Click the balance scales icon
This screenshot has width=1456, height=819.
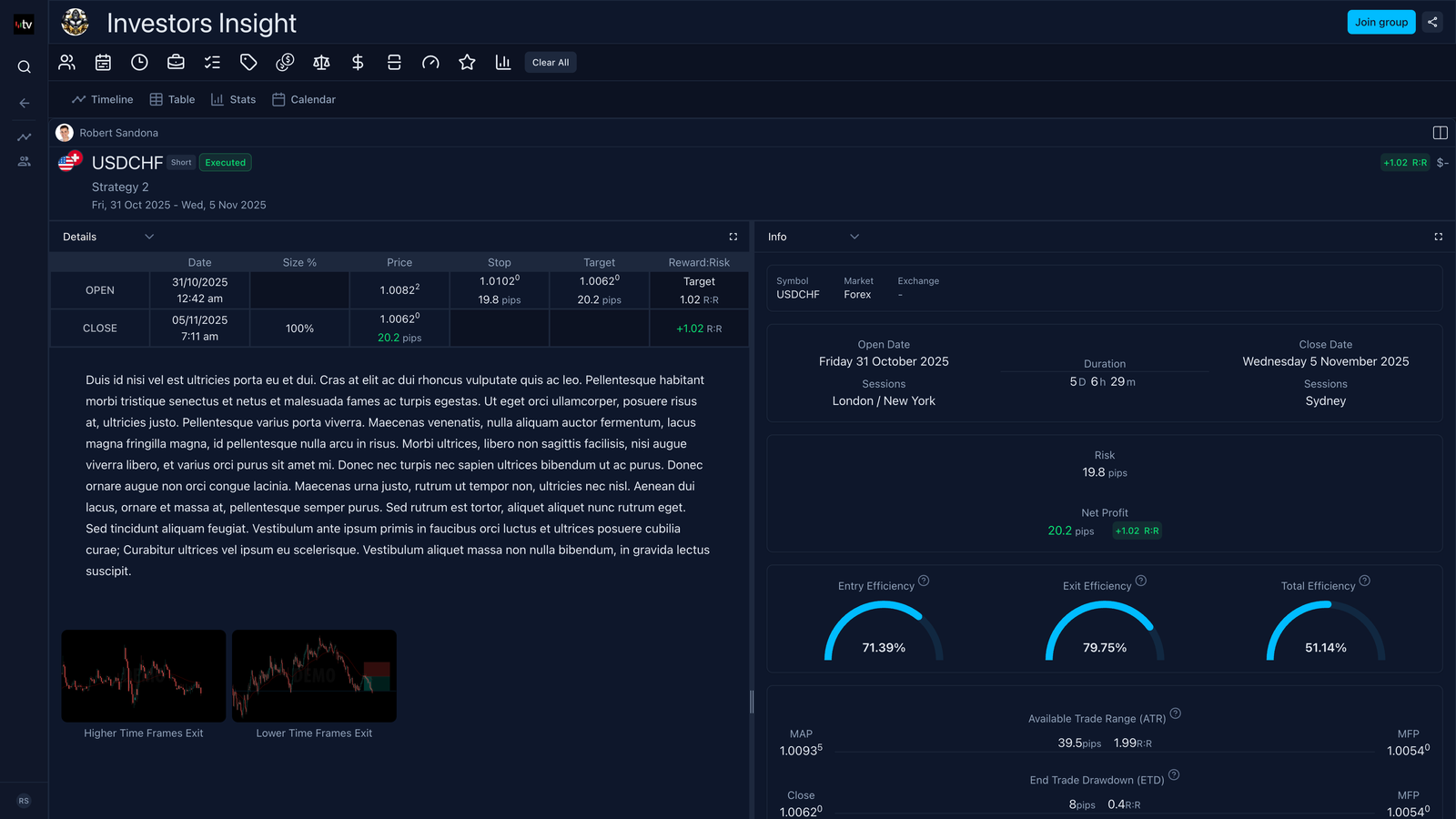(x=321, y=63)
